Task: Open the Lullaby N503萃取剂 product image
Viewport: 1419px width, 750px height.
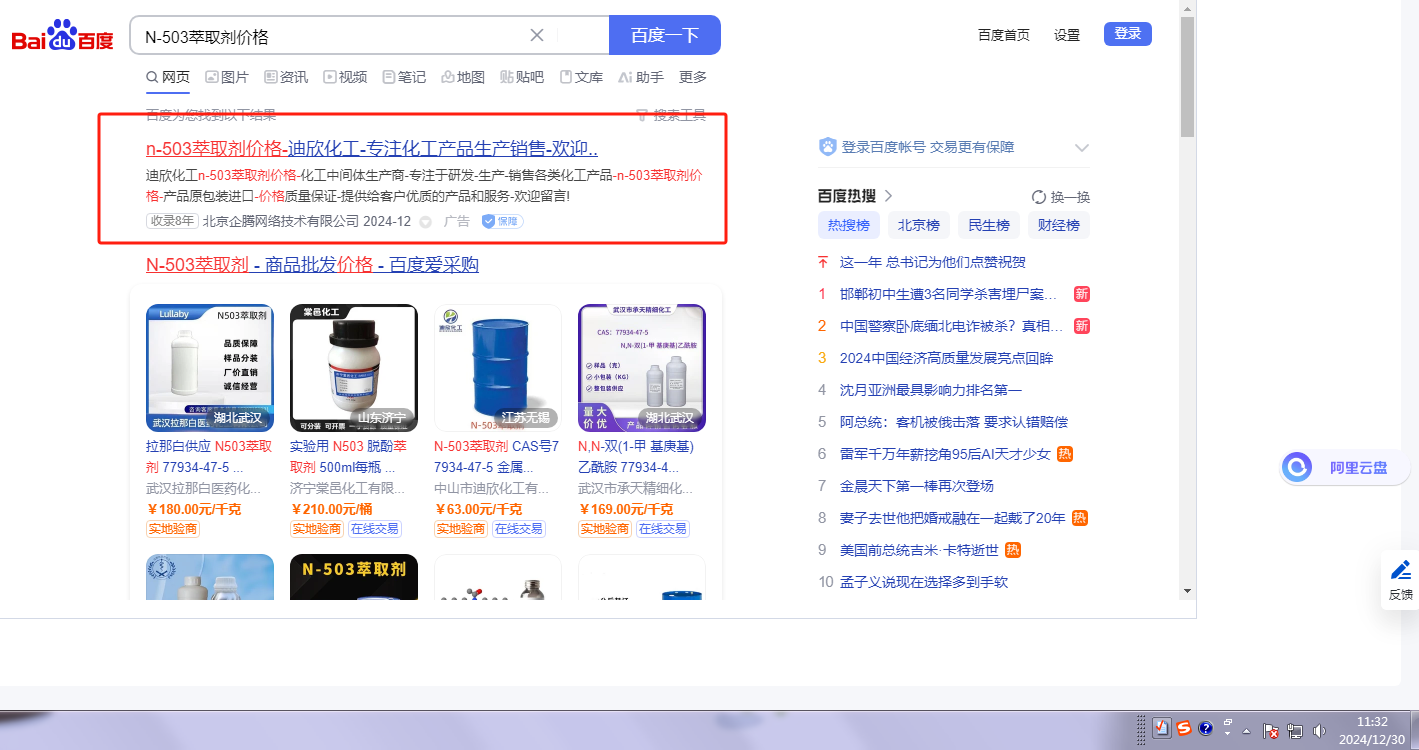Action: (x=210, y=368)
